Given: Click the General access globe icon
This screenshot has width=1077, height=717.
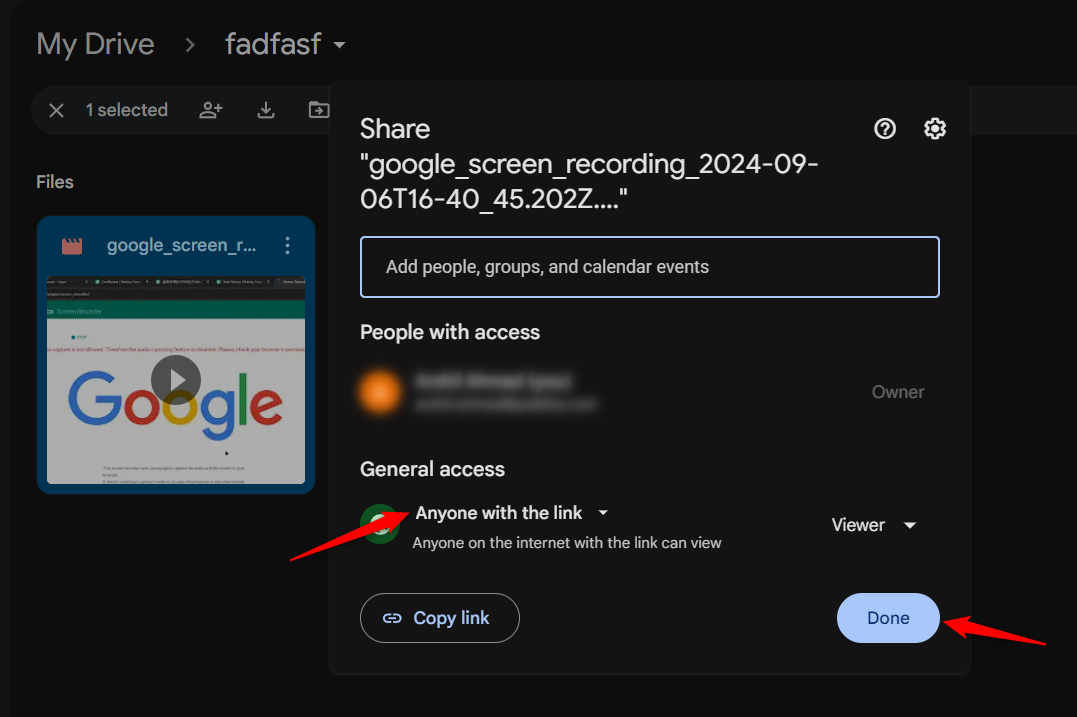Looking at the screenshot, I should pyautogui.click(x=379, y=524).
